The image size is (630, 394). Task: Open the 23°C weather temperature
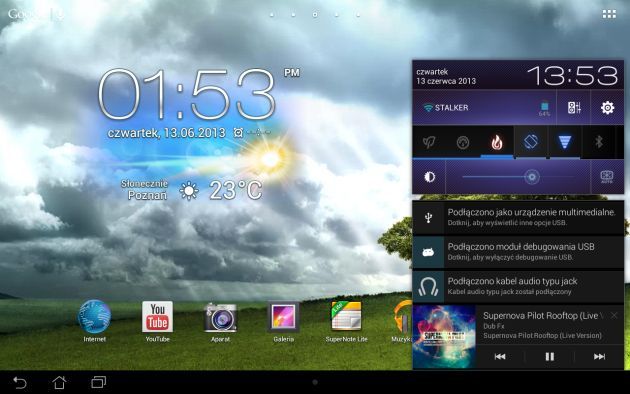point(236,190)
